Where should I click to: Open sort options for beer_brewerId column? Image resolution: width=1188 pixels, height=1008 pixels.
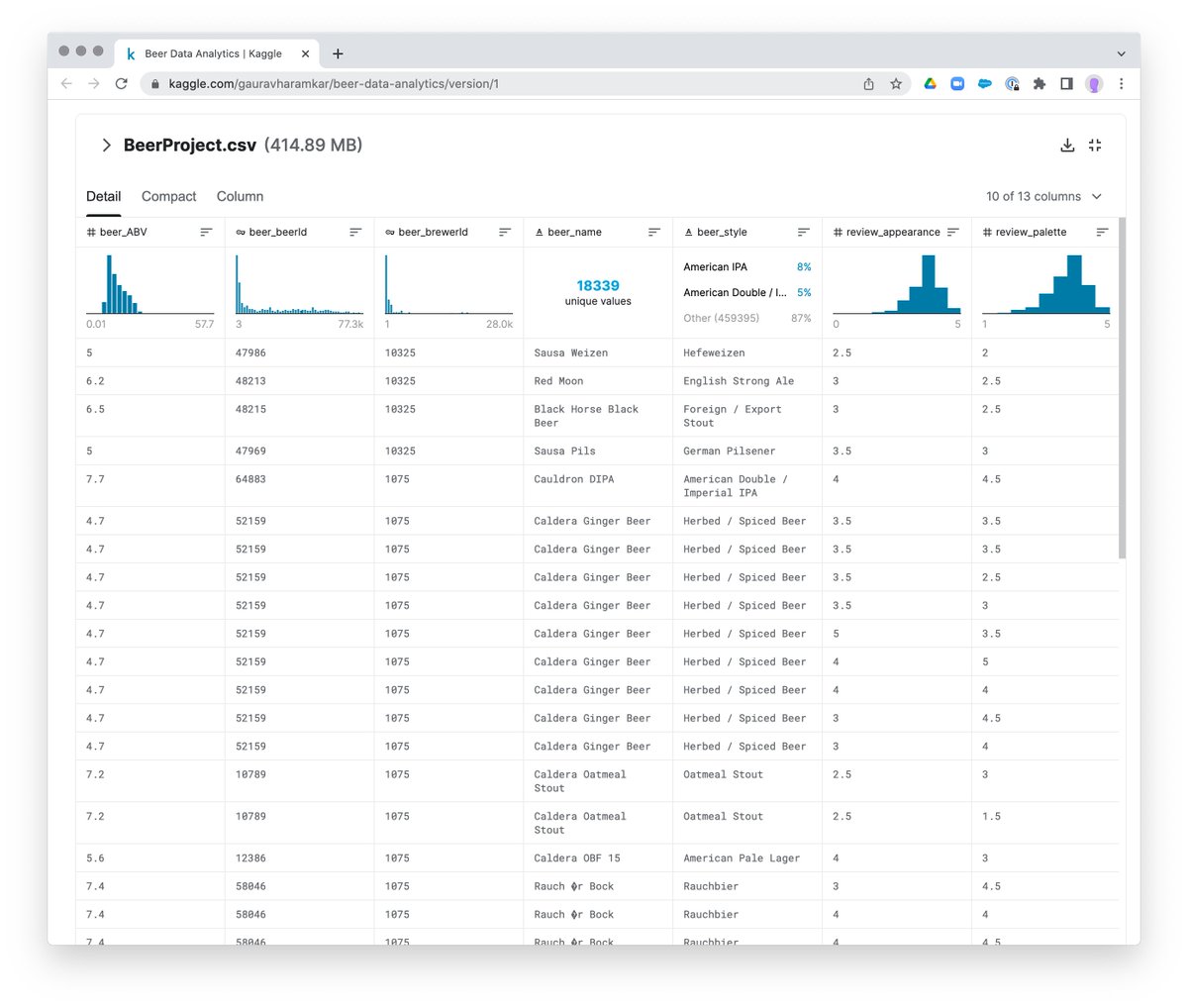pos(505,232)
